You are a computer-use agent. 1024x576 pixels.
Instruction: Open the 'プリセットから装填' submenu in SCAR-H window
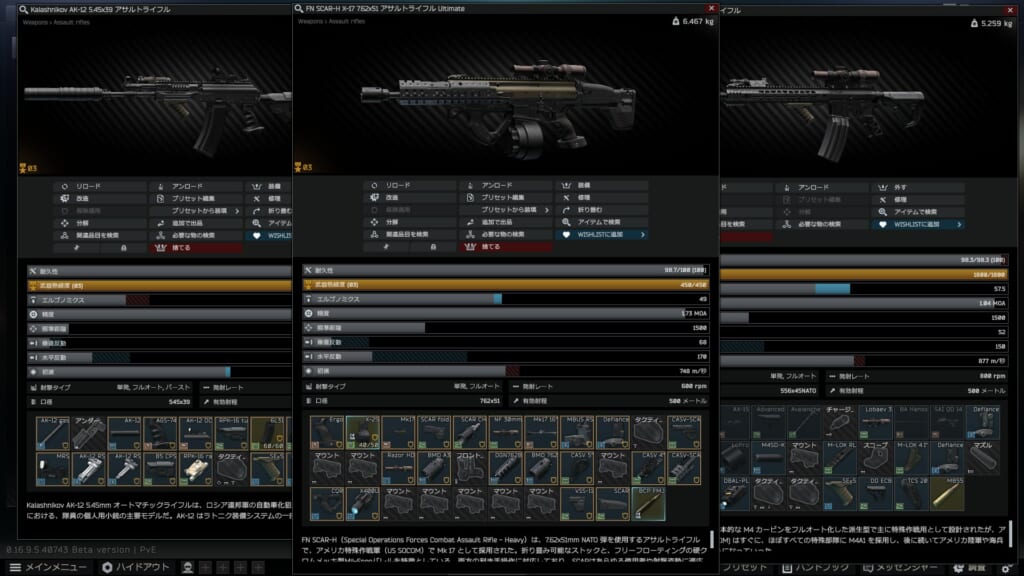[505, 210]
